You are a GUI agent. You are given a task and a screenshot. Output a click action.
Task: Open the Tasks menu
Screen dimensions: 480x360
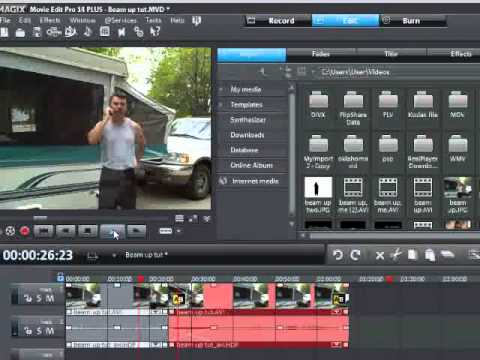click(153, 21)
